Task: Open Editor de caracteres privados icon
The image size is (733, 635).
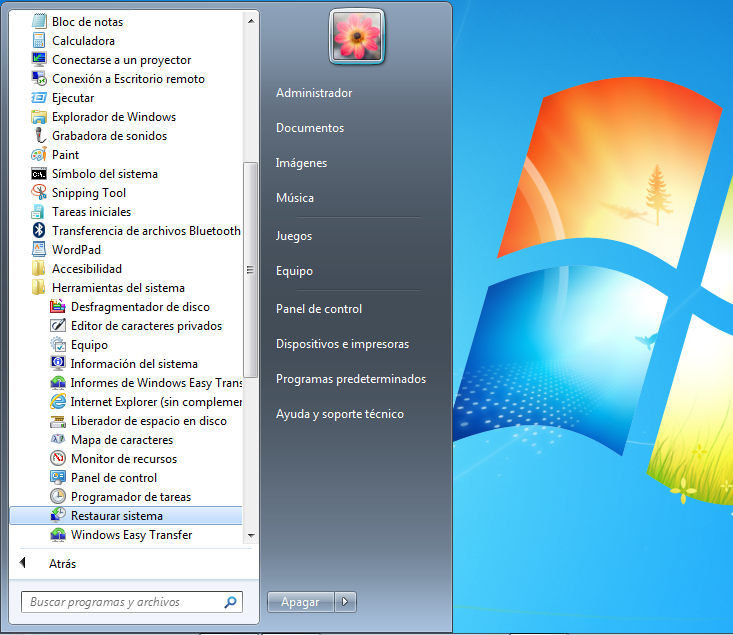Action: (58, 325)
